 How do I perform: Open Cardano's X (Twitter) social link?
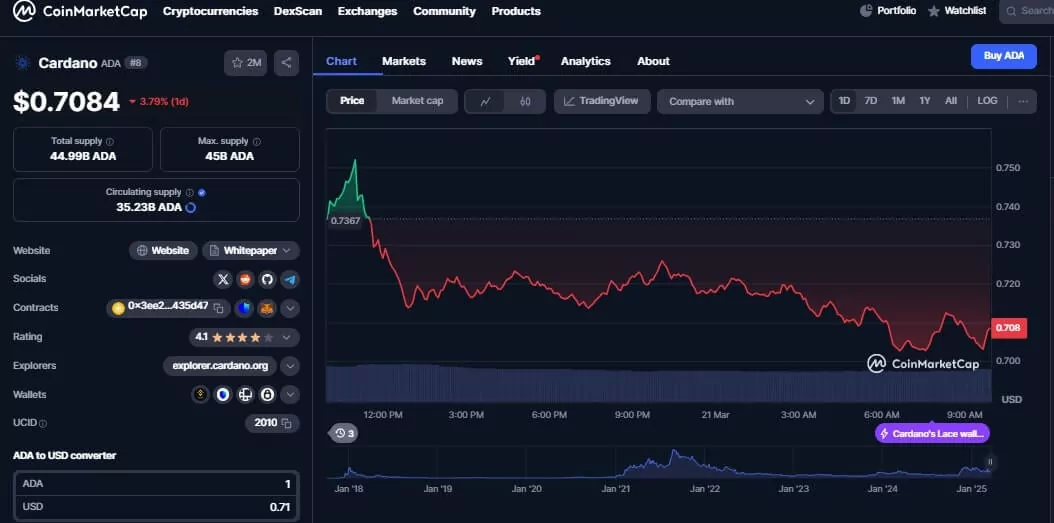[x=223, y=279]
